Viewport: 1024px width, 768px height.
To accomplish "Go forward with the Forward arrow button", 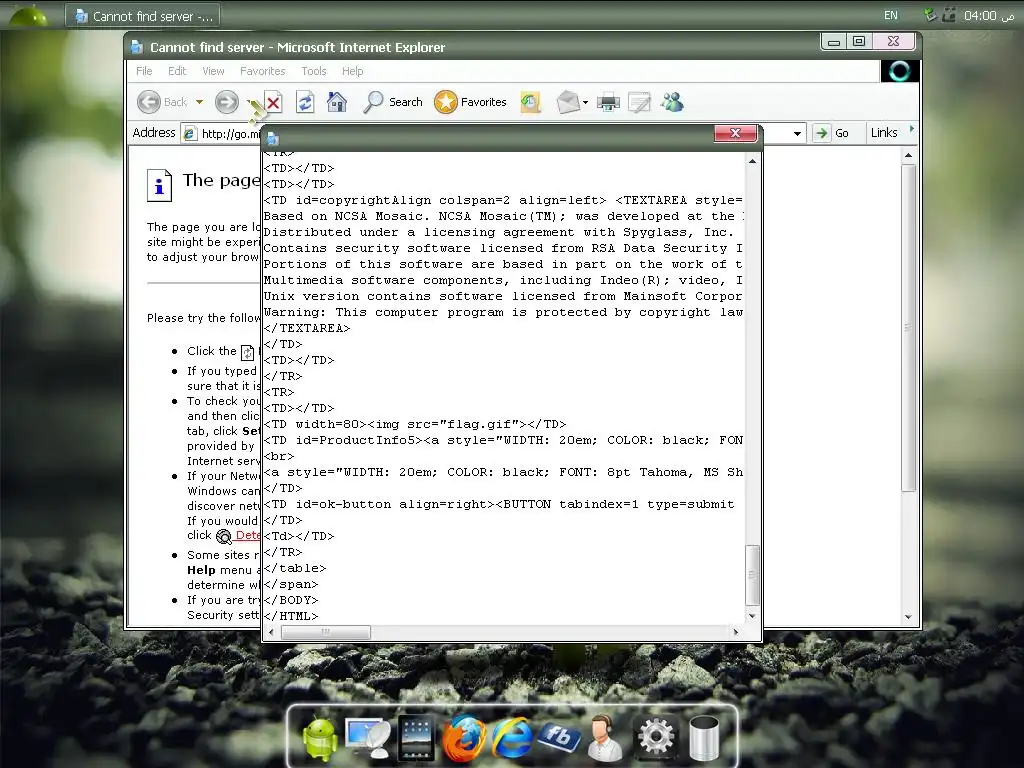I will pos(227,102).
